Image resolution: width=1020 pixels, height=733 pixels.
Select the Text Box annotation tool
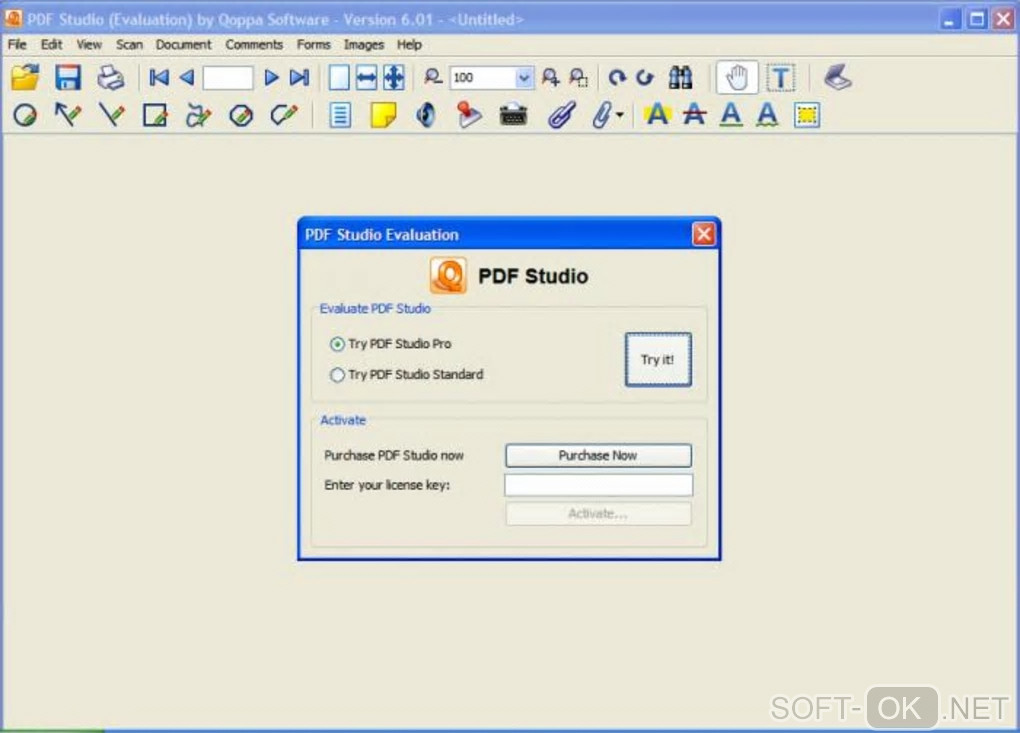(x=340, y=116)
